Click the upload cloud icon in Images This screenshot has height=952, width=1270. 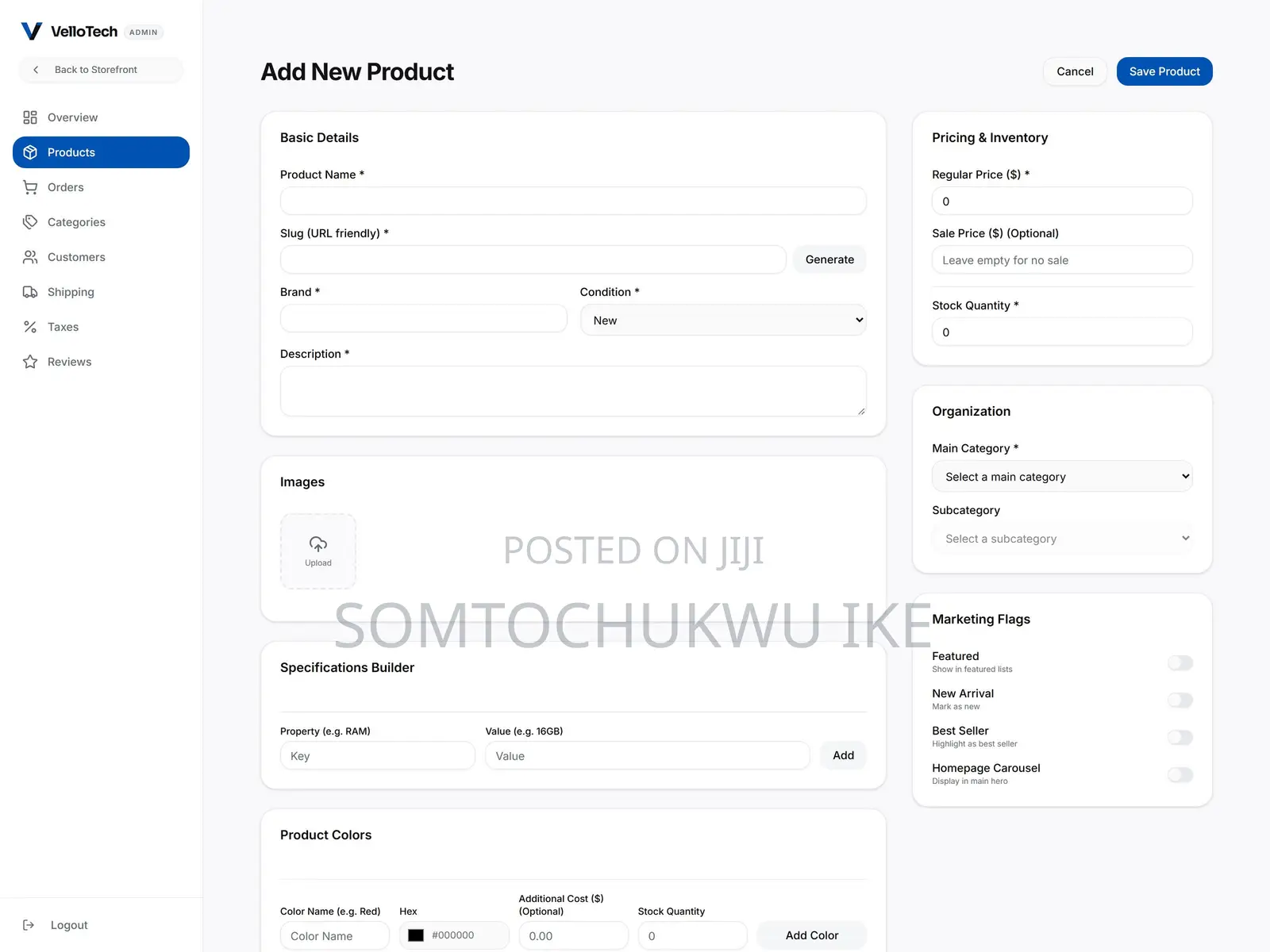click(318, 544)
